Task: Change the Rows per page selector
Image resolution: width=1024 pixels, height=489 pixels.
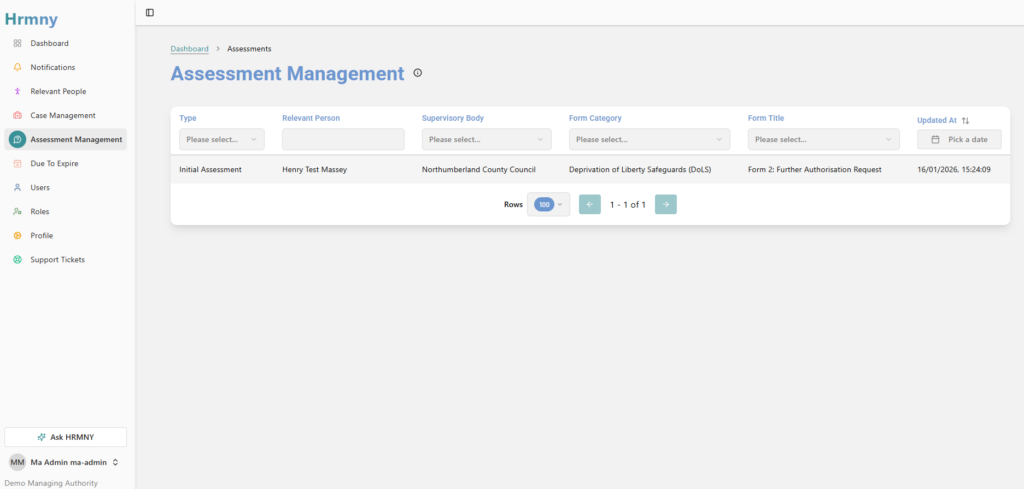Action: pos(549,204)
